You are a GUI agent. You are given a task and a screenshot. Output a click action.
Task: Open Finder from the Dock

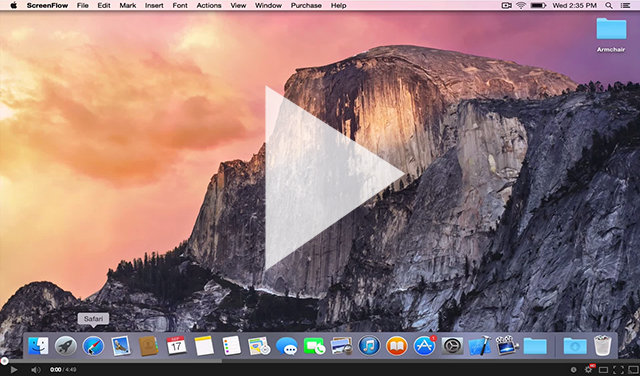click(x=38, y=346)
